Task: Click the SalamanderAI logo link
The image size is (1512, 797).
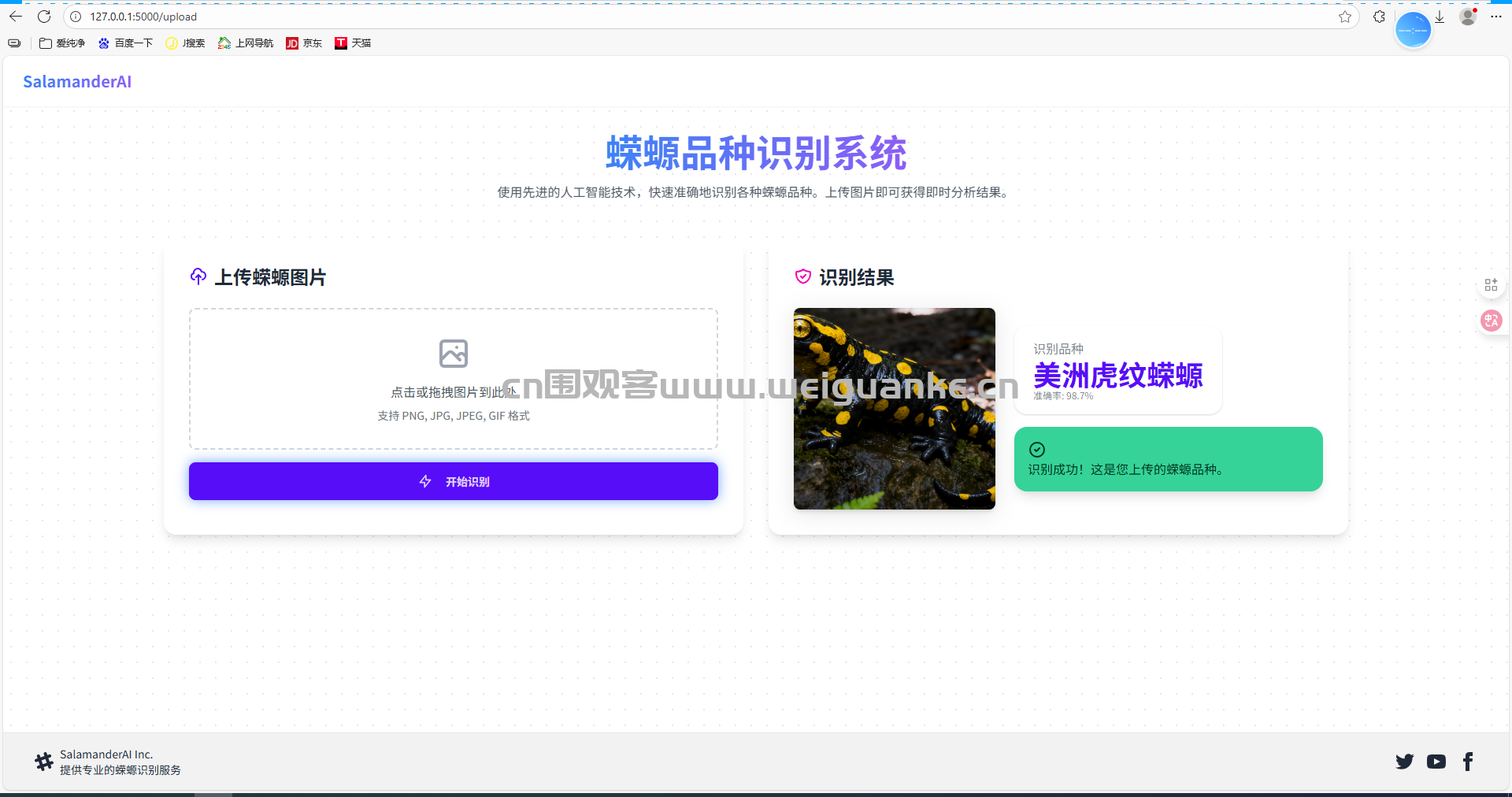Action: click(77, 82)
